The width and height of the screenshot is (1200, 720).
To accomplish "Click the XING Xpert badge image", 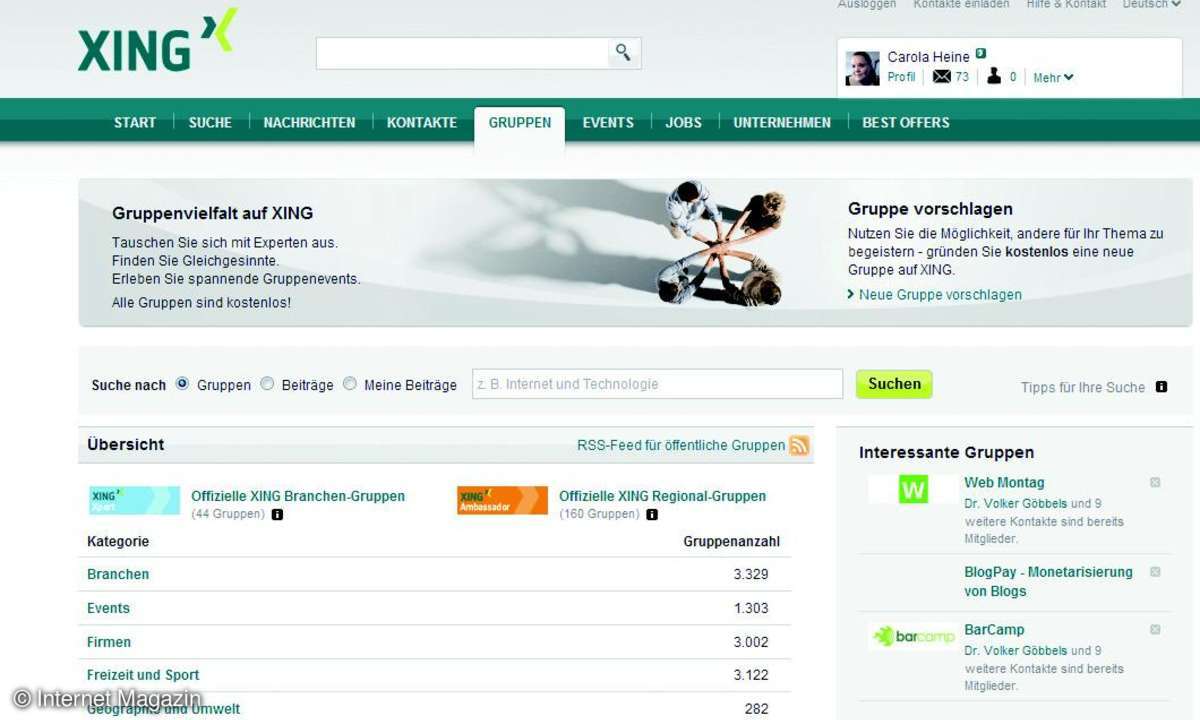I will click(134, 500).
